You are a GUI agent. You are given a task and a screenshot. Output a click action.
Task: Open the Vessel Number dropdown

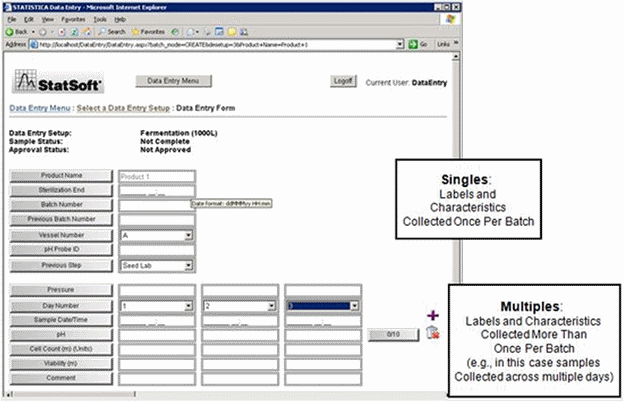pos(188,236)
